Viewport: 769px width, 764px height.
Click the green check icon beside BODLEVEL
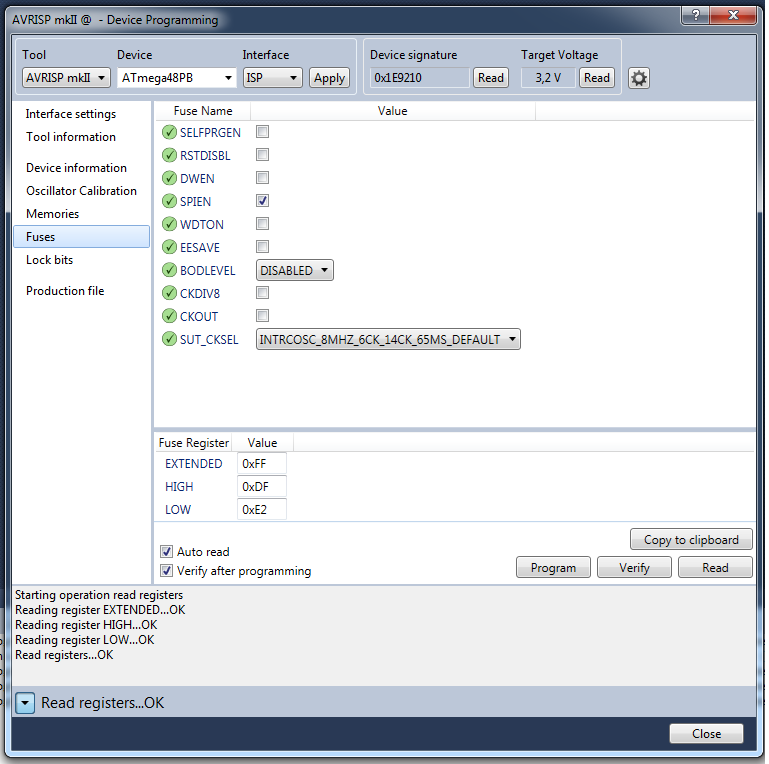(169, 270)
